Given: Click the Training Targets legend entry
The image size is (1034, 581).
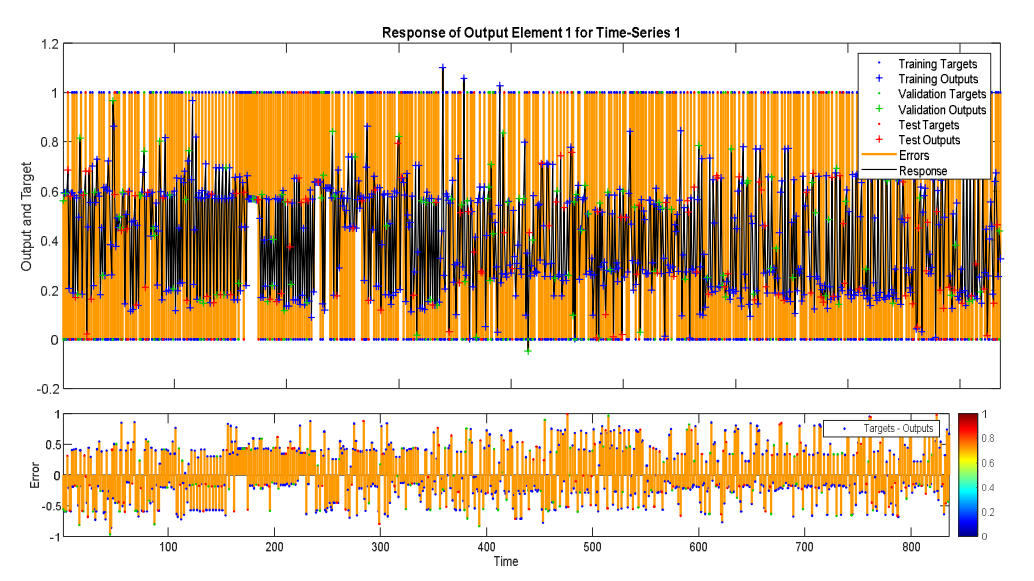Looking at the screenshot, I should [x=936, y=64].
